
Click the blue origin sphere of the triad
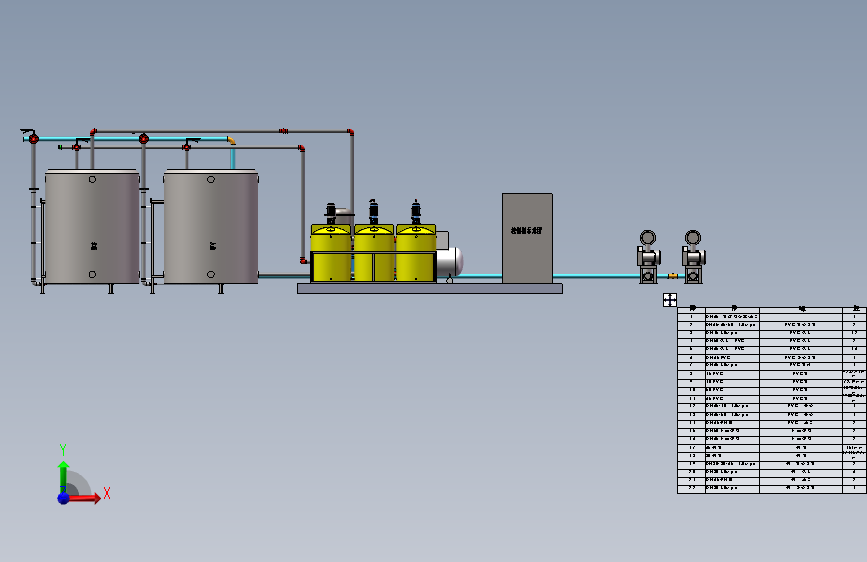[x=64, y=498]
